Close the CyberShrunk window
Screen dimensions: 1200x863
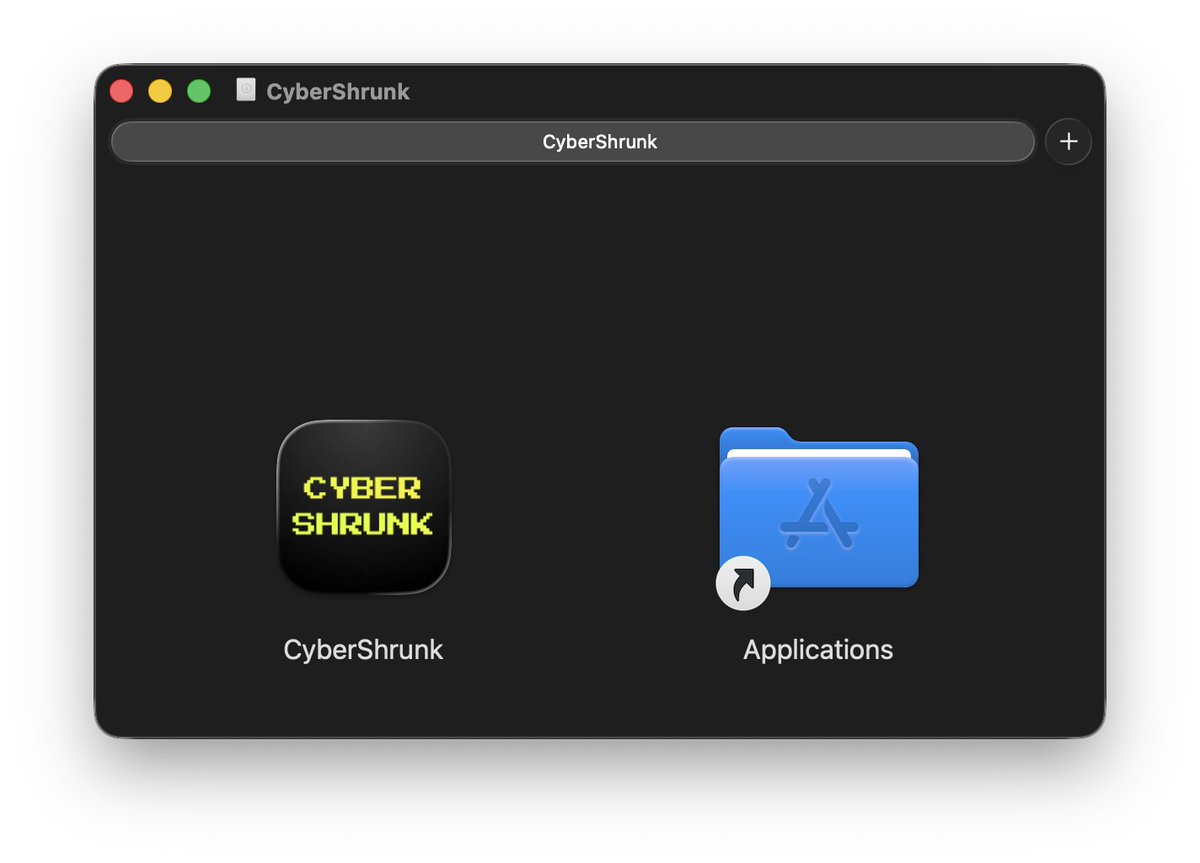tap(121, 91)
